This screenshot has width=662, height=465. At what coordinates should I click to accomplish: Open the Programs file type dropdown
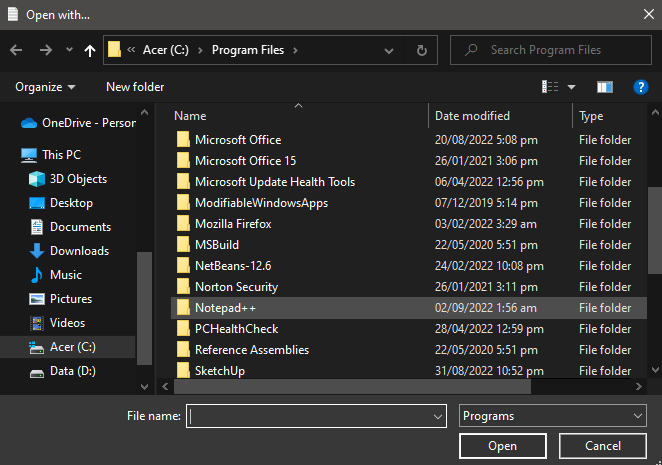[553, 416]
